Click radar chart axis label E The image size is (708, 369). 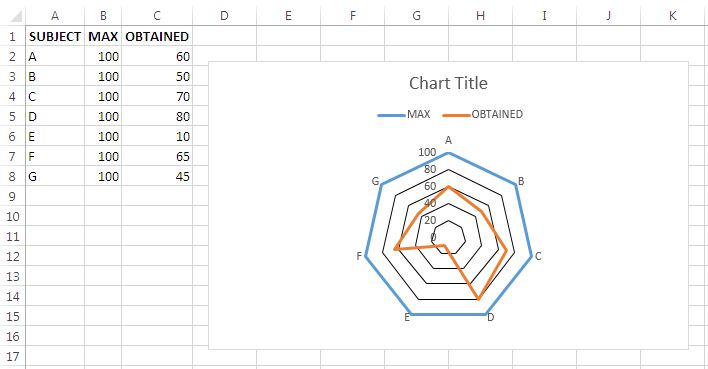coord(407,317)
